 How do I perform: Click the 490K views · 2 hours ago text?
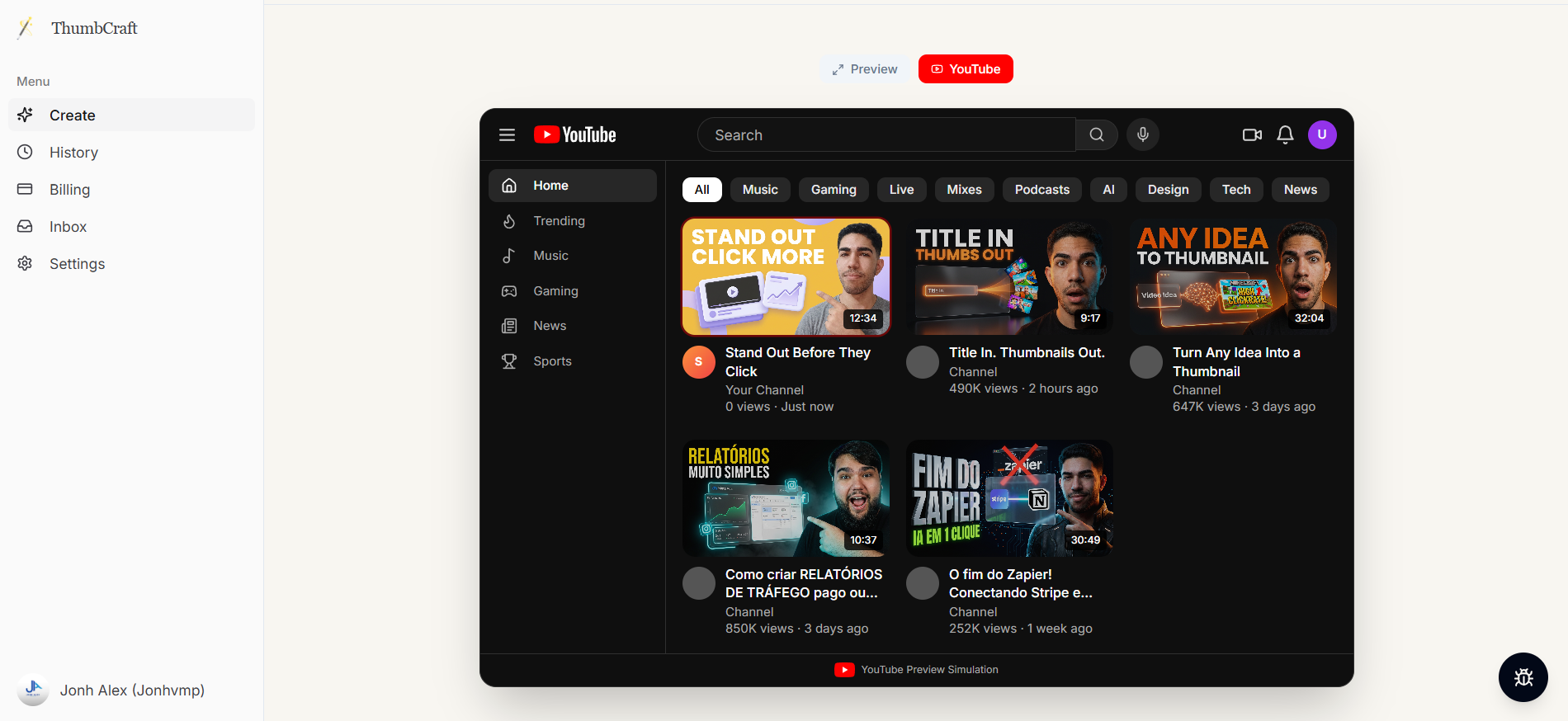coord(1023,389)
